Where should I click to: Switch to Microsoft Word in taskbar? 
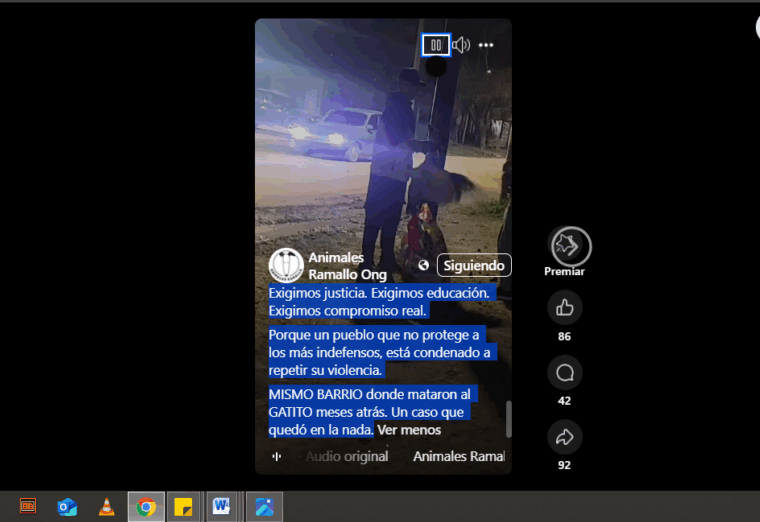tap(222, 507)
